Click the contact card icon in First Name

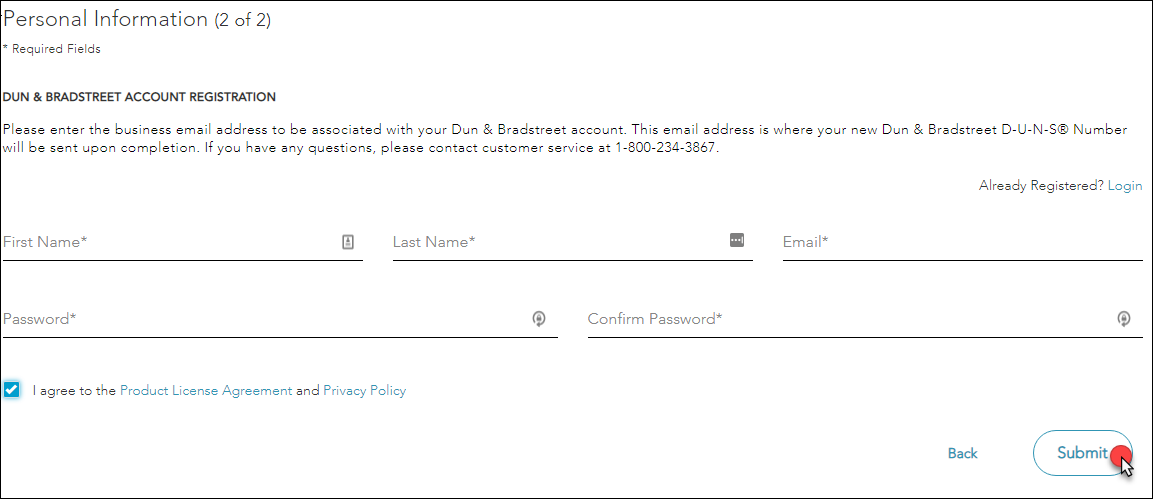point(348,241)
